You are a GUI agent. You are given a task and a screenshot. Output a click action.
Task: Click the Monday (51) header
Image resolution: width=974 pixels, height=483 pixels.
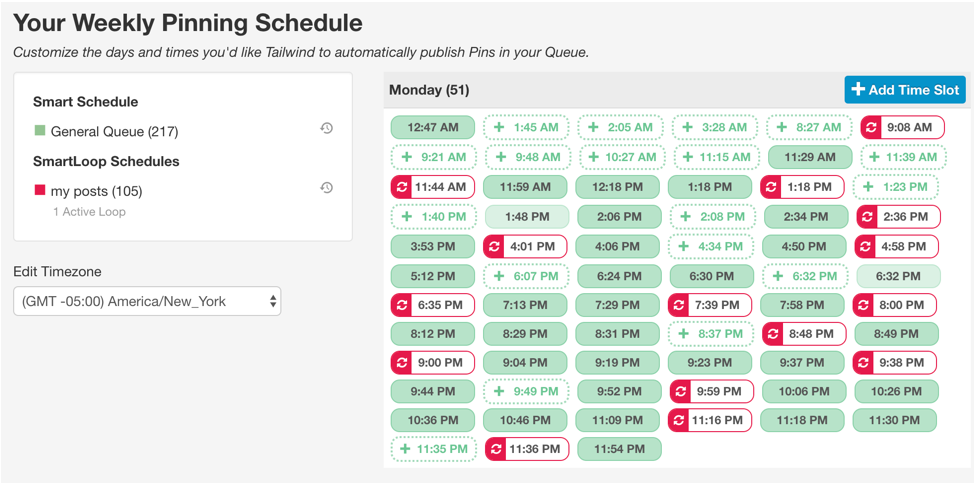coord(429,90)
